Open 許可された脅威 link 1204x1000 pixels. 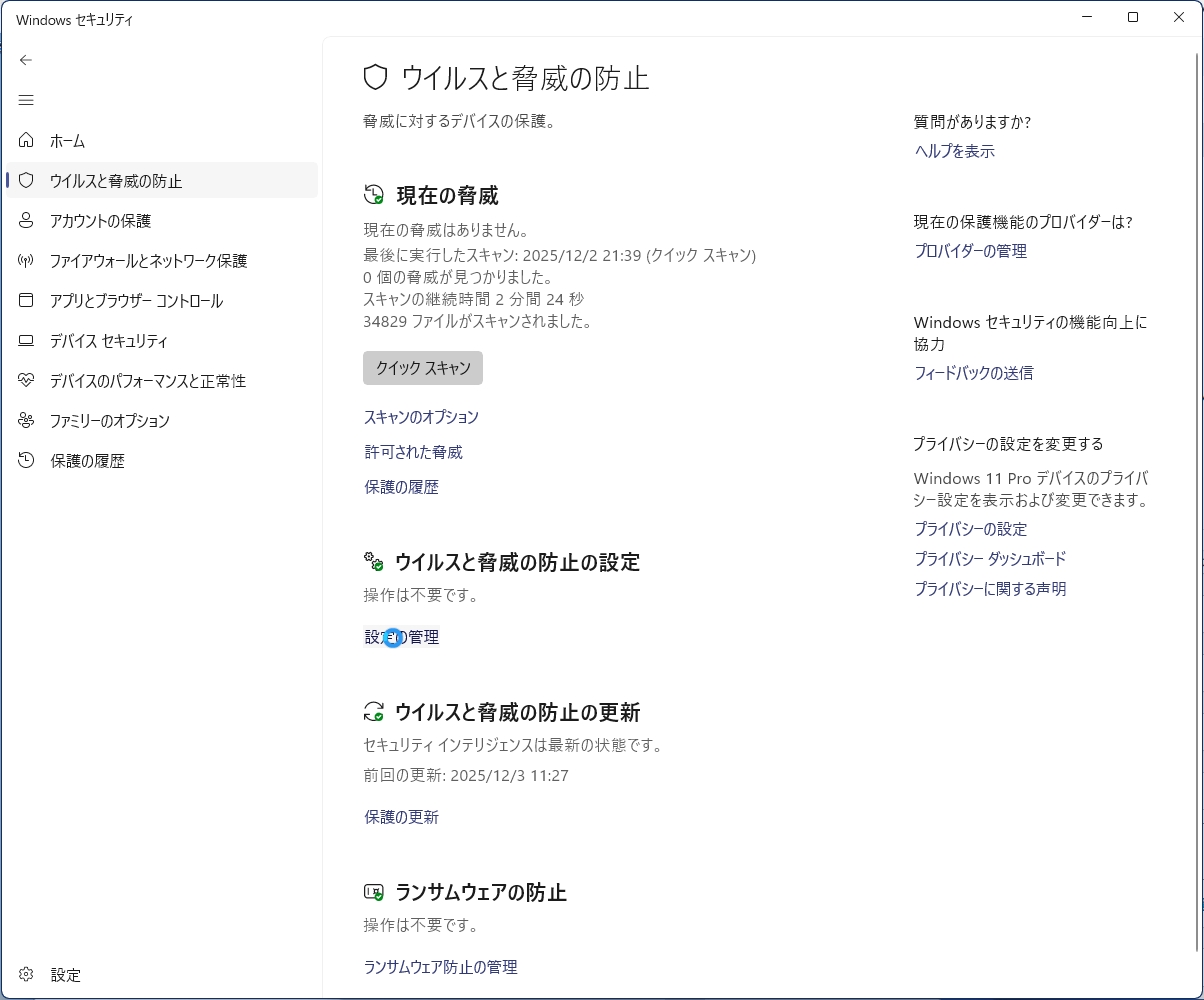pos(413,452)
